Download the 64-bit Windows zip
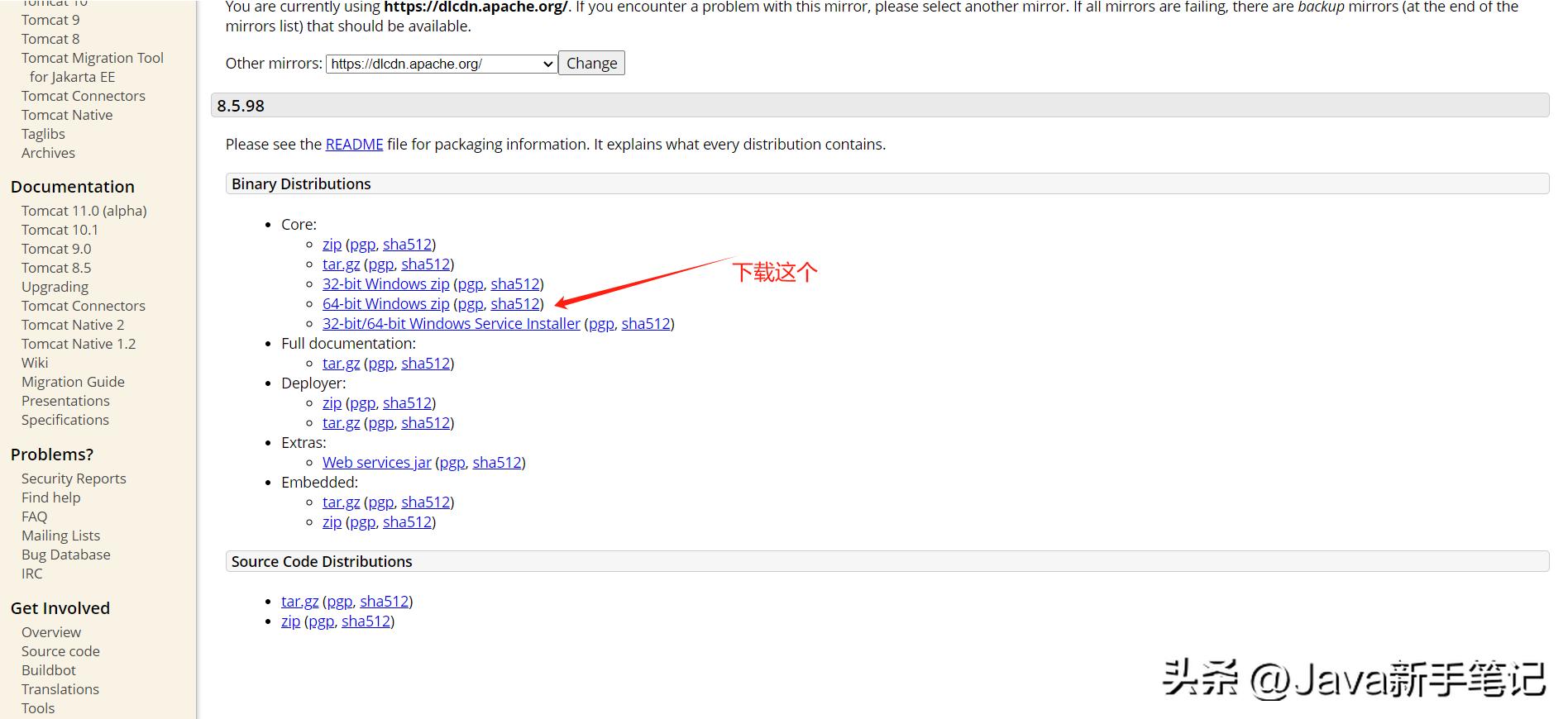The height and width of the screenshot is (719, 1568). tap(386, 304)
